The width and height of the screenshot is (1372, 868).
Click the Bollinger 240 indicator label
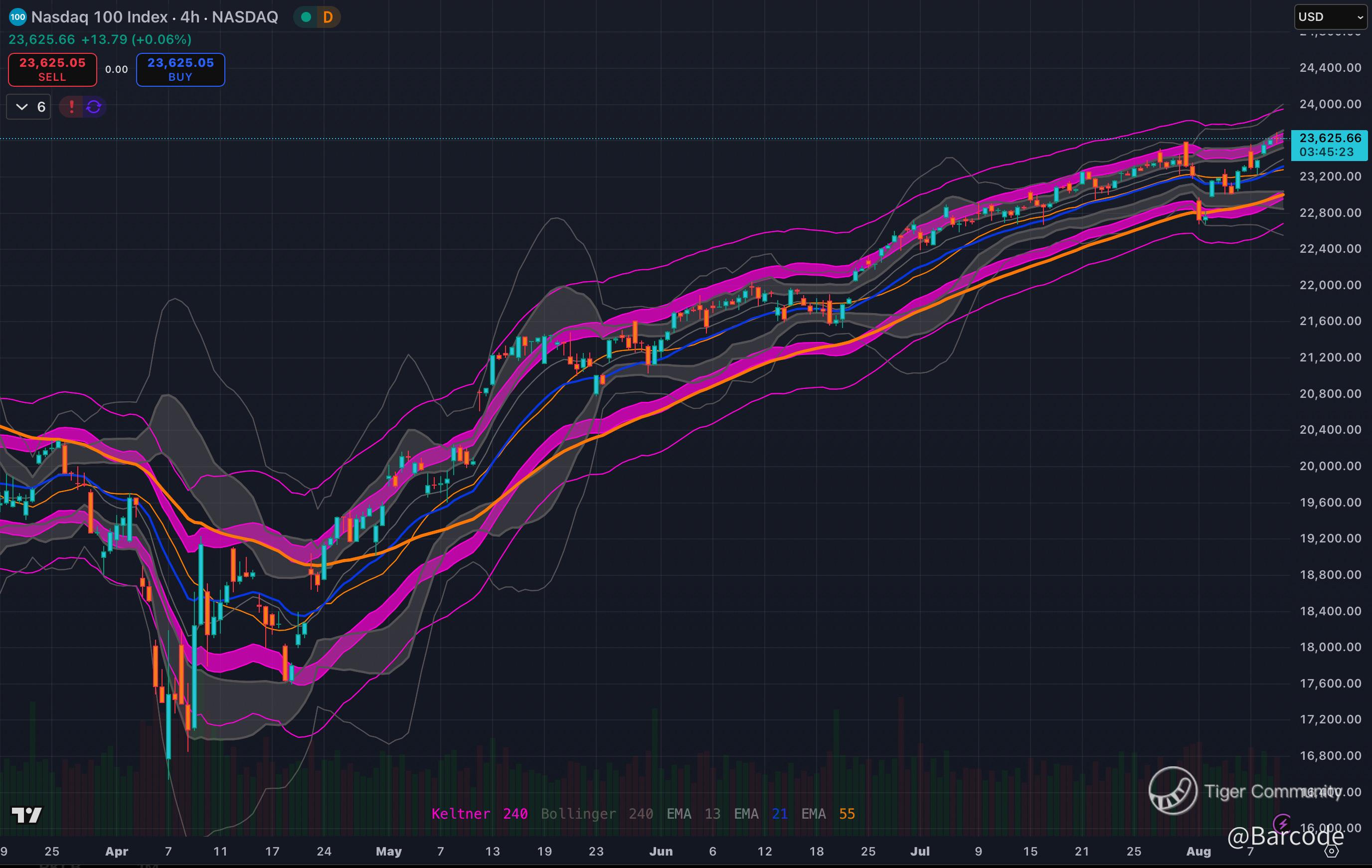click(x=597, y=814)
